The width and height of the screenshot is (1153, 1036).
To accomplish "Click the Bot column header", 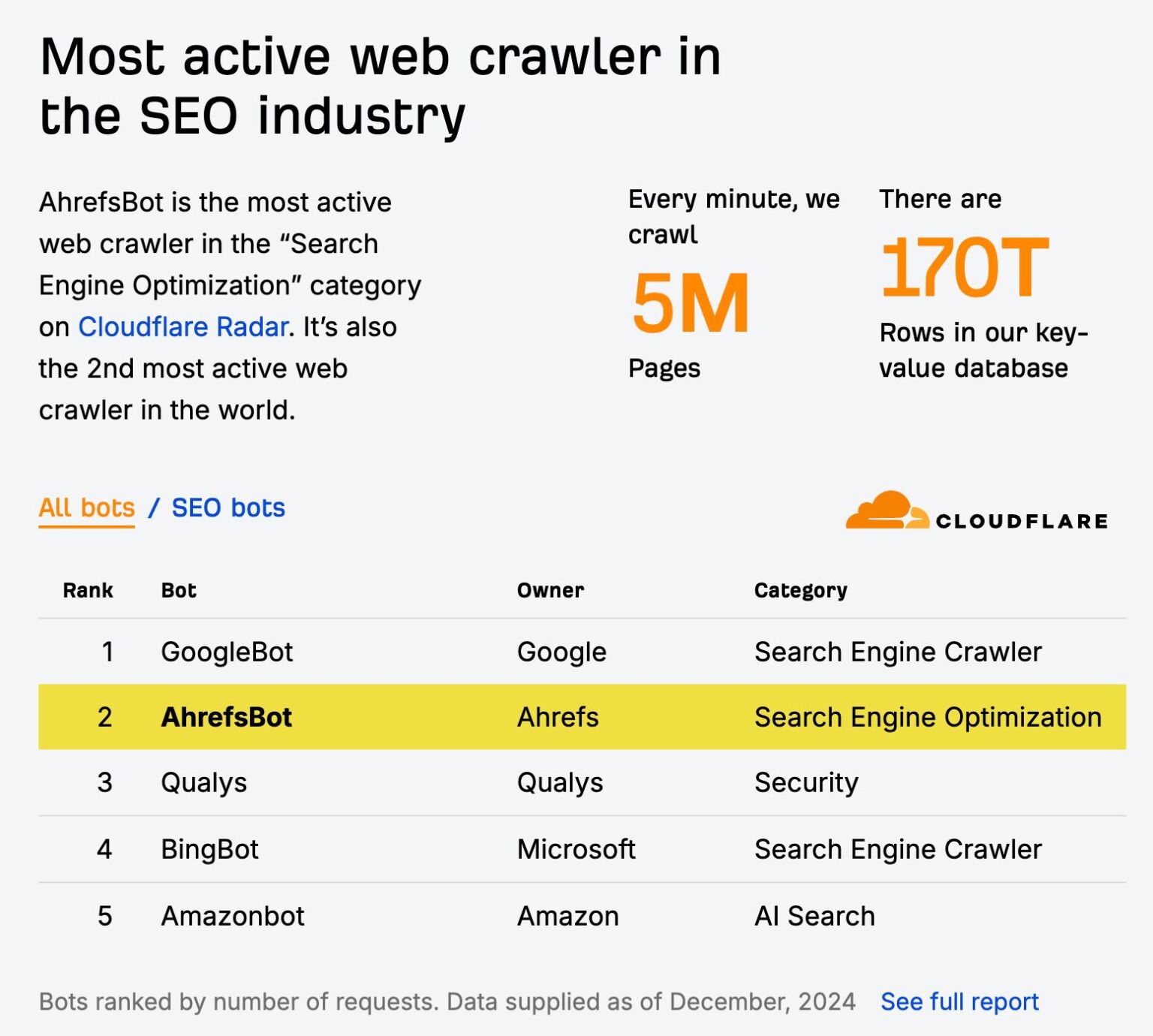I will [x=179, y=590].
